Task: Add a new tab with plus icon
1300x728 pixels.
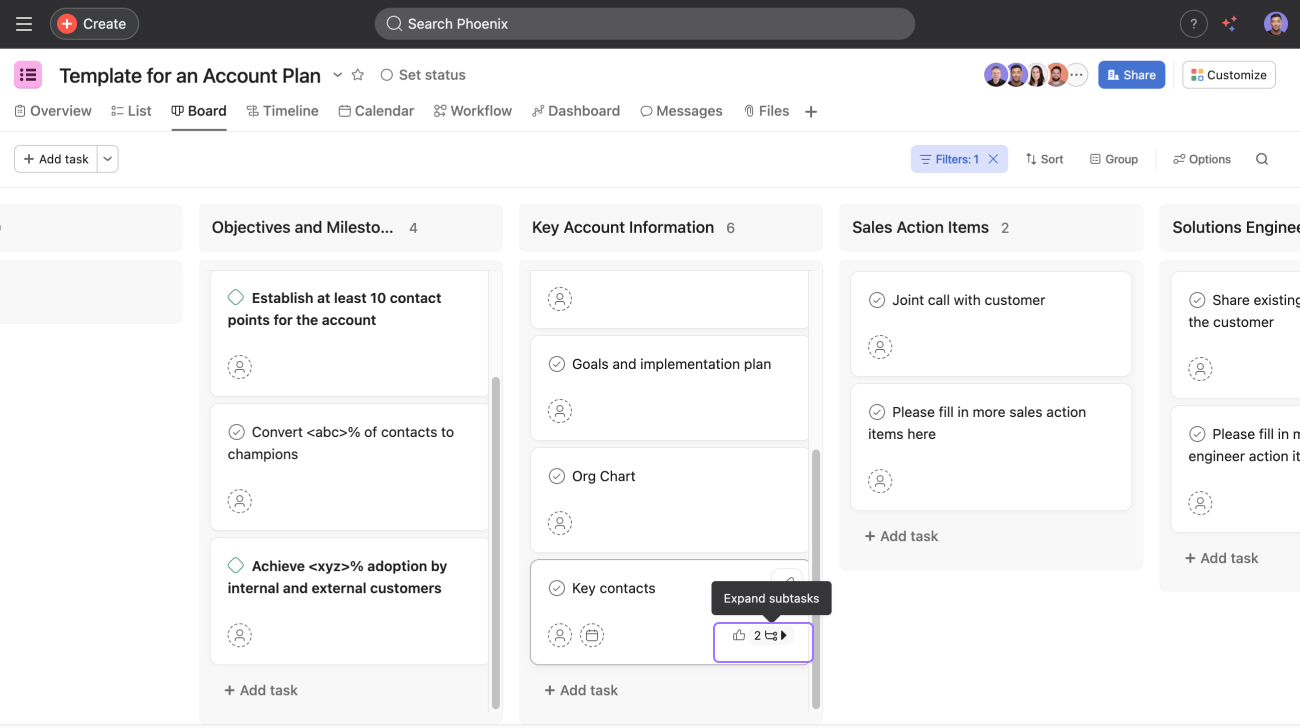Action: pyautogui.click(x=811, y=112)
